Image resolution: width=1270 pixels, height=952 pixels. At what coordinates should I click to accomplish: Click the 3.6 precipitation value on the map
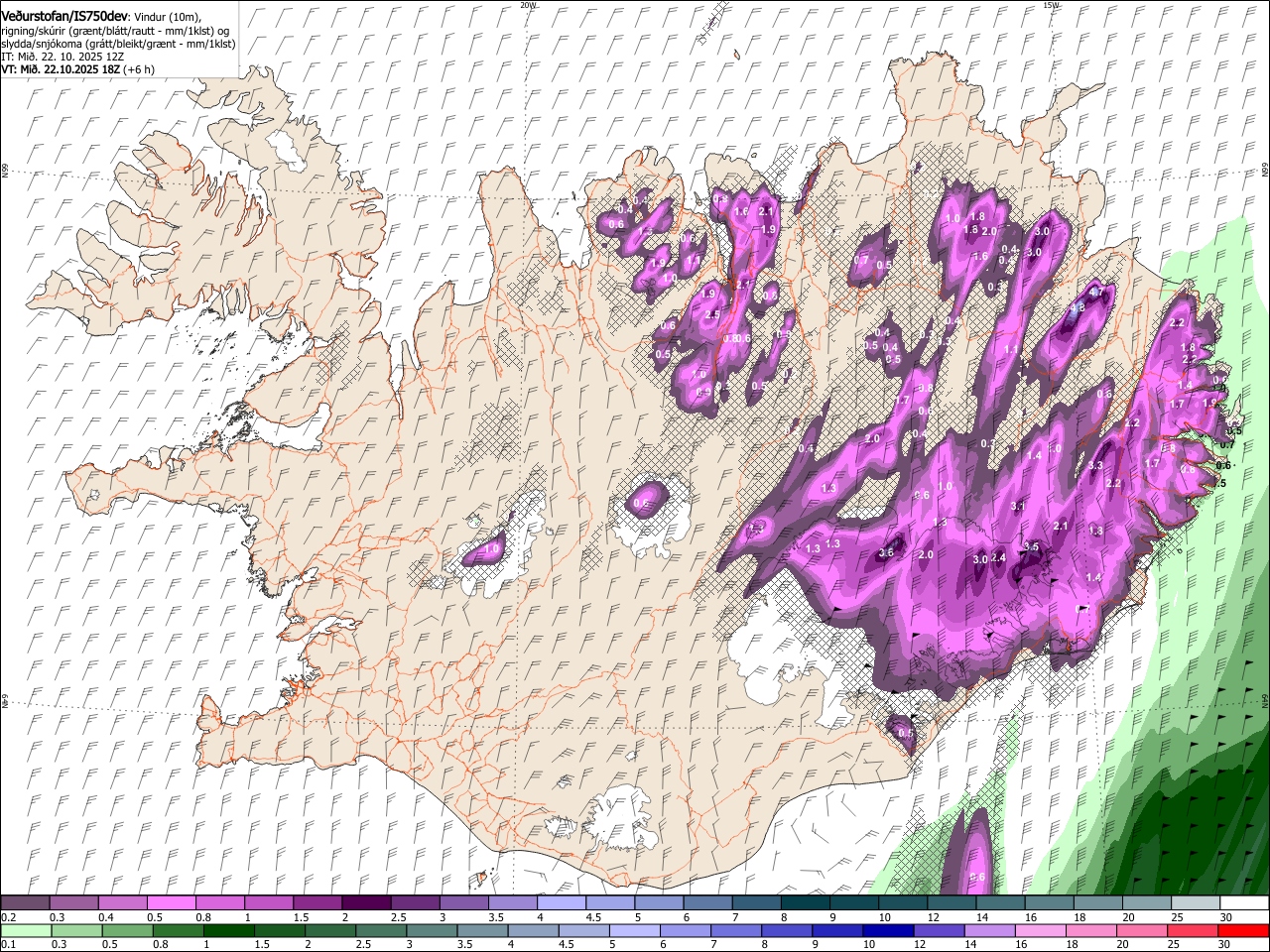[x=886, y=552]
